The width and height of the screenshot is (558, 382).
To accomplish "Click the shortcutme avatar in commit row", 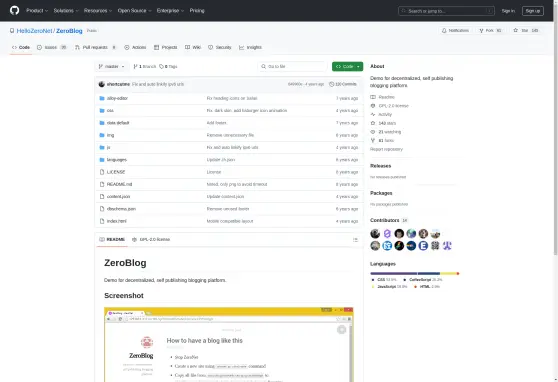I will pyautogui.click(x=102, y=84).
